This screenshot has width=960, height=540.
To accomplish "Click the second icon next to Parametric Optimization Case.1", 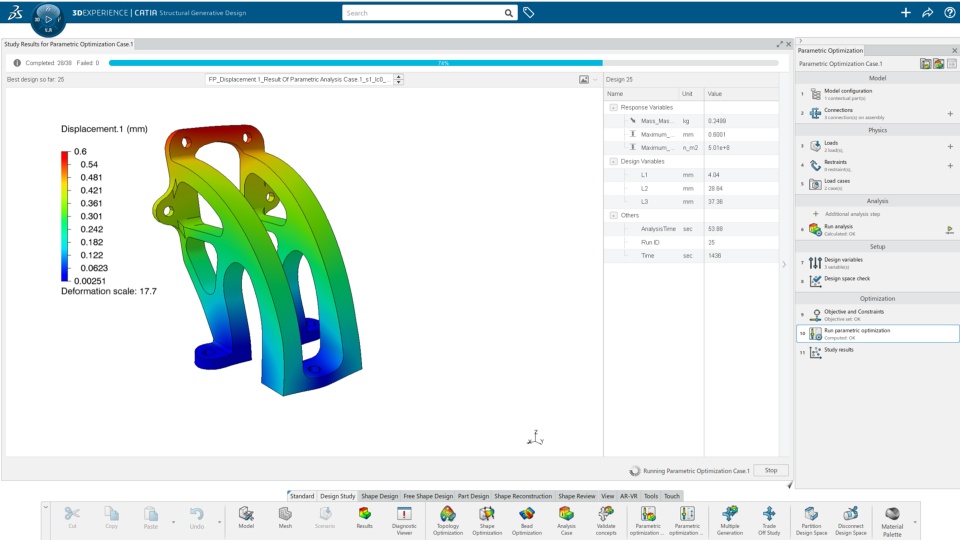I will tap(938, 64).
